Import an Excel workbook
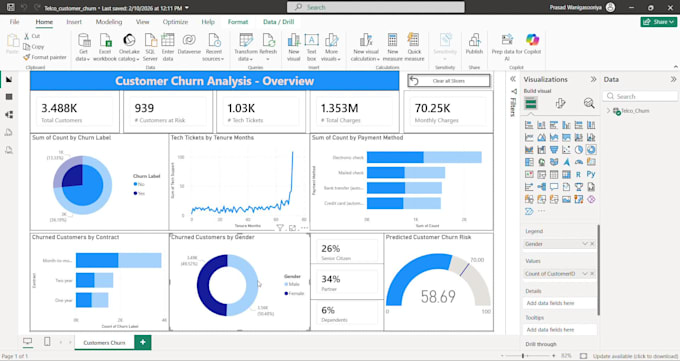This screenshot has width=680, height=361. click(105, 47)
